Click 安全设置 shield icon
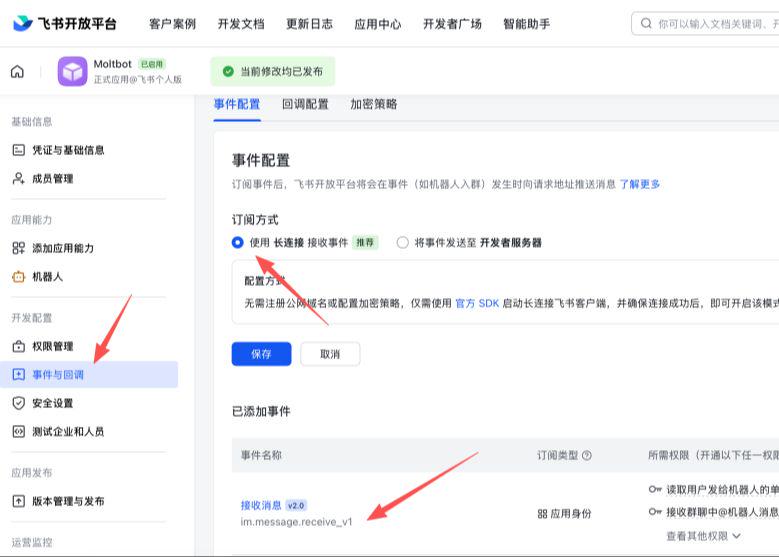This screenshot has height=557, width=779. click(18, 403)
